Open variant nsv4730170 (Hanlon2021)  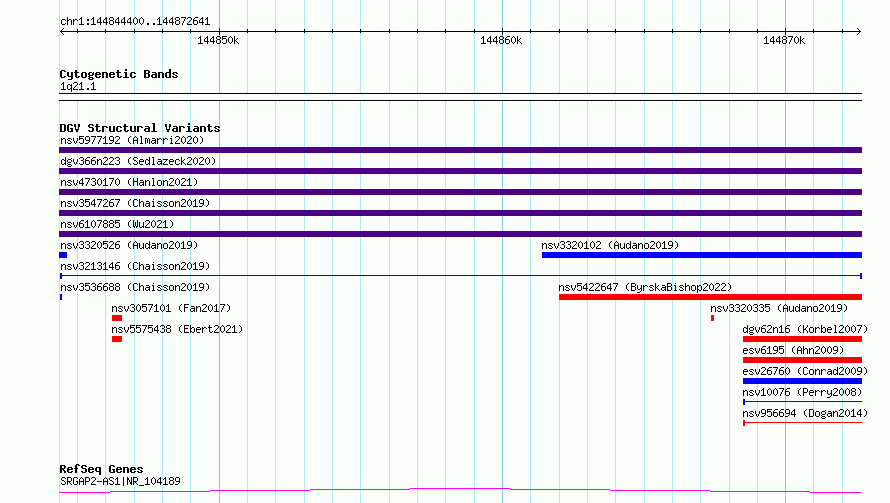point(129,182)
